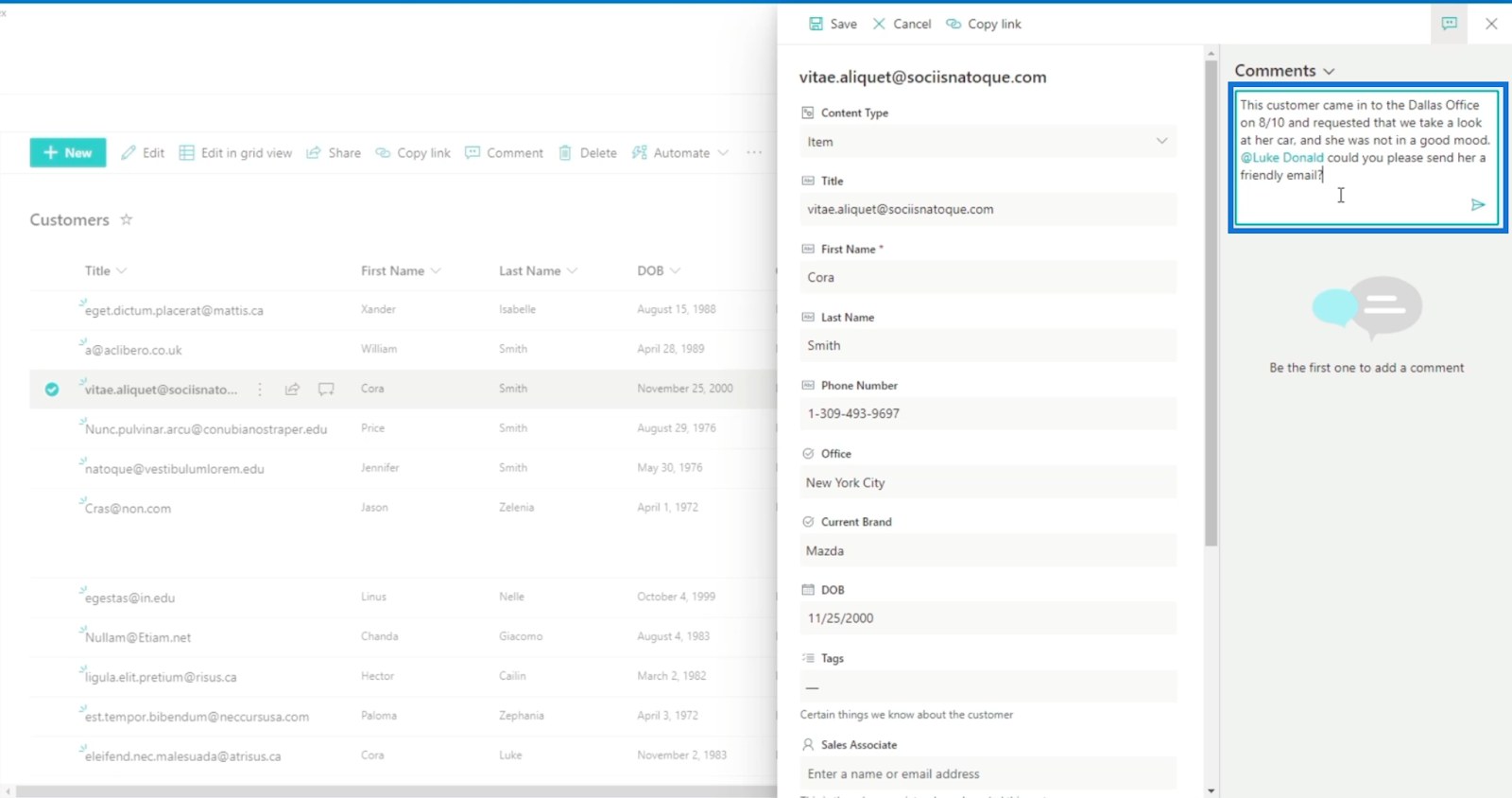Click the scroll-down arrow of form scrollbar
The height and width of the screenshot is (798, 1512).
[x=1211, y=790]
